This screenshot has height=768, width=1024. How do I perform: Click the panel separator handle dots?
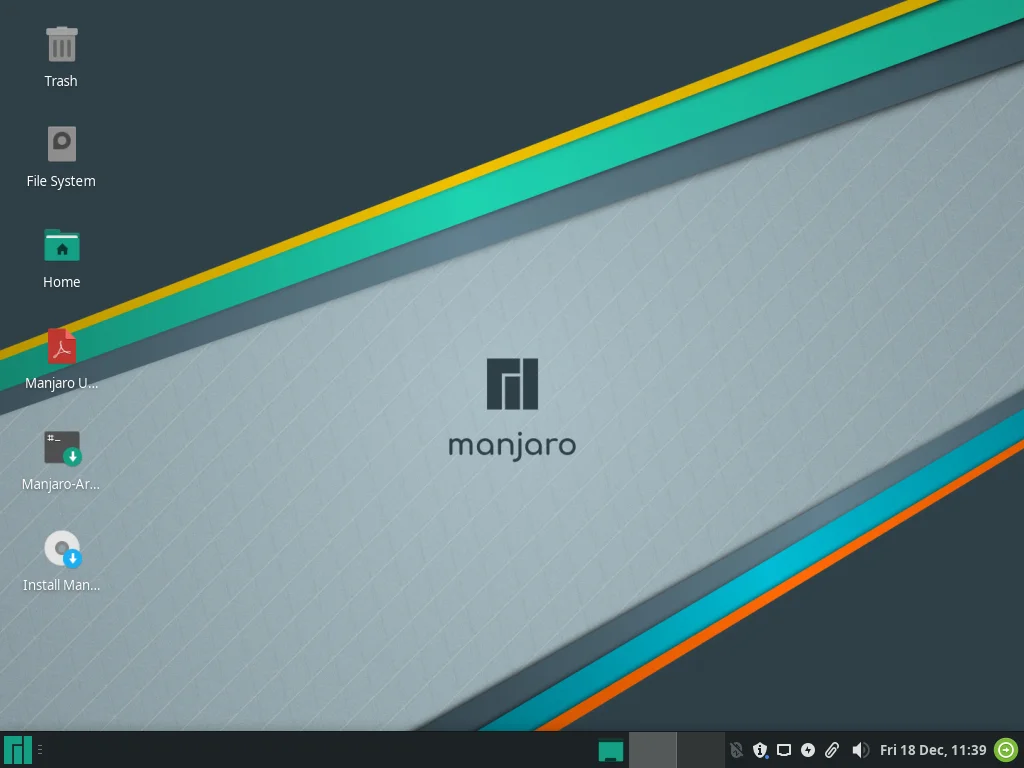(40, 750)
